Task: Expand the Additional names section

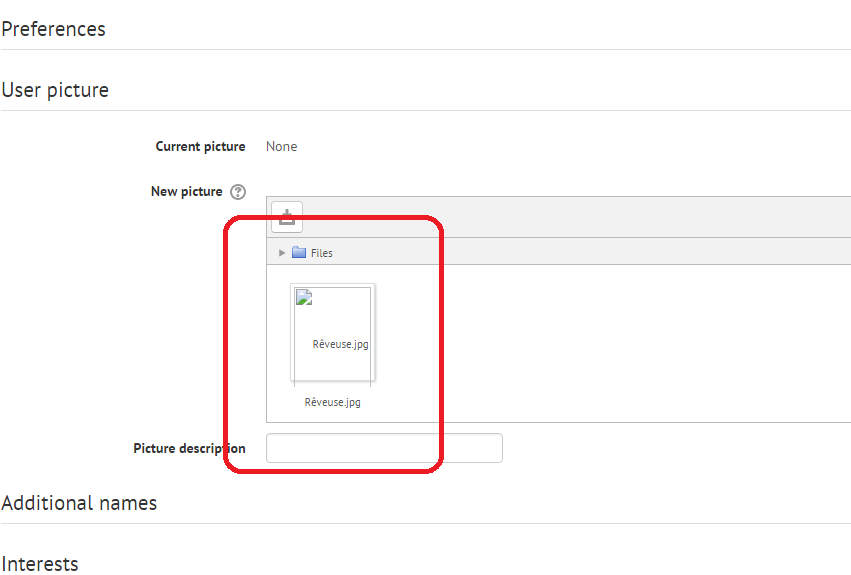Action: pyautogui.click(x=79, y=503)
